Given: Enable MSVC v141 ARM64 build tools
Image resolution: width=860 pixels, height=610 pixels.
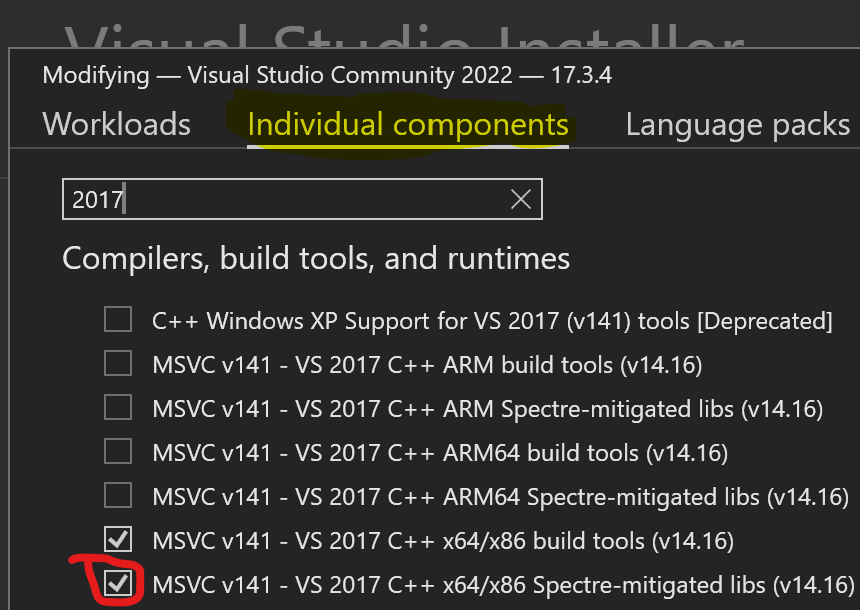Looking at the screenshot, I should [117, 451].
